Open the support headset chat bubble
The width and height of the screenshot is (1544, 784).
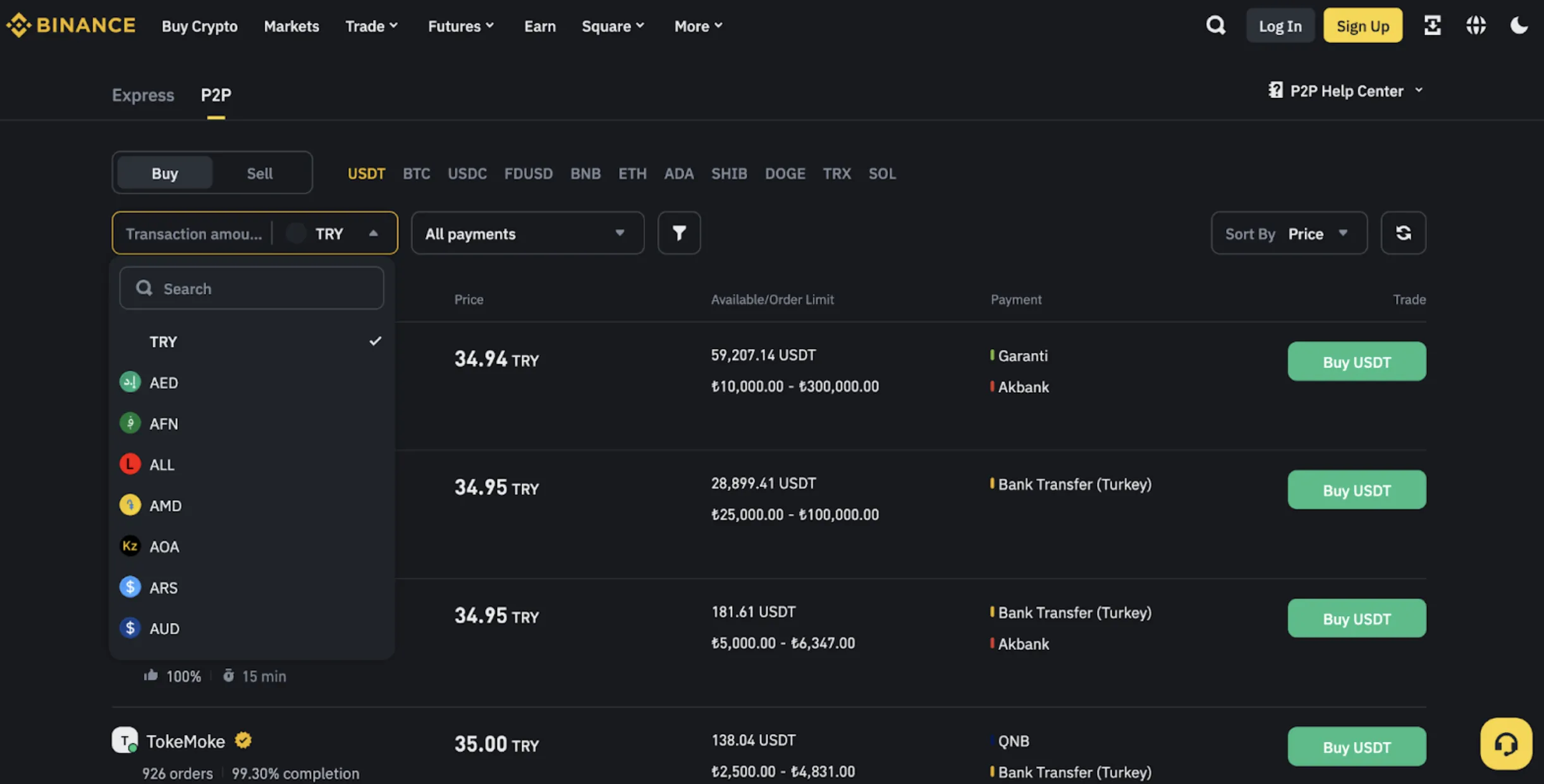click(x=1505, y=744)
